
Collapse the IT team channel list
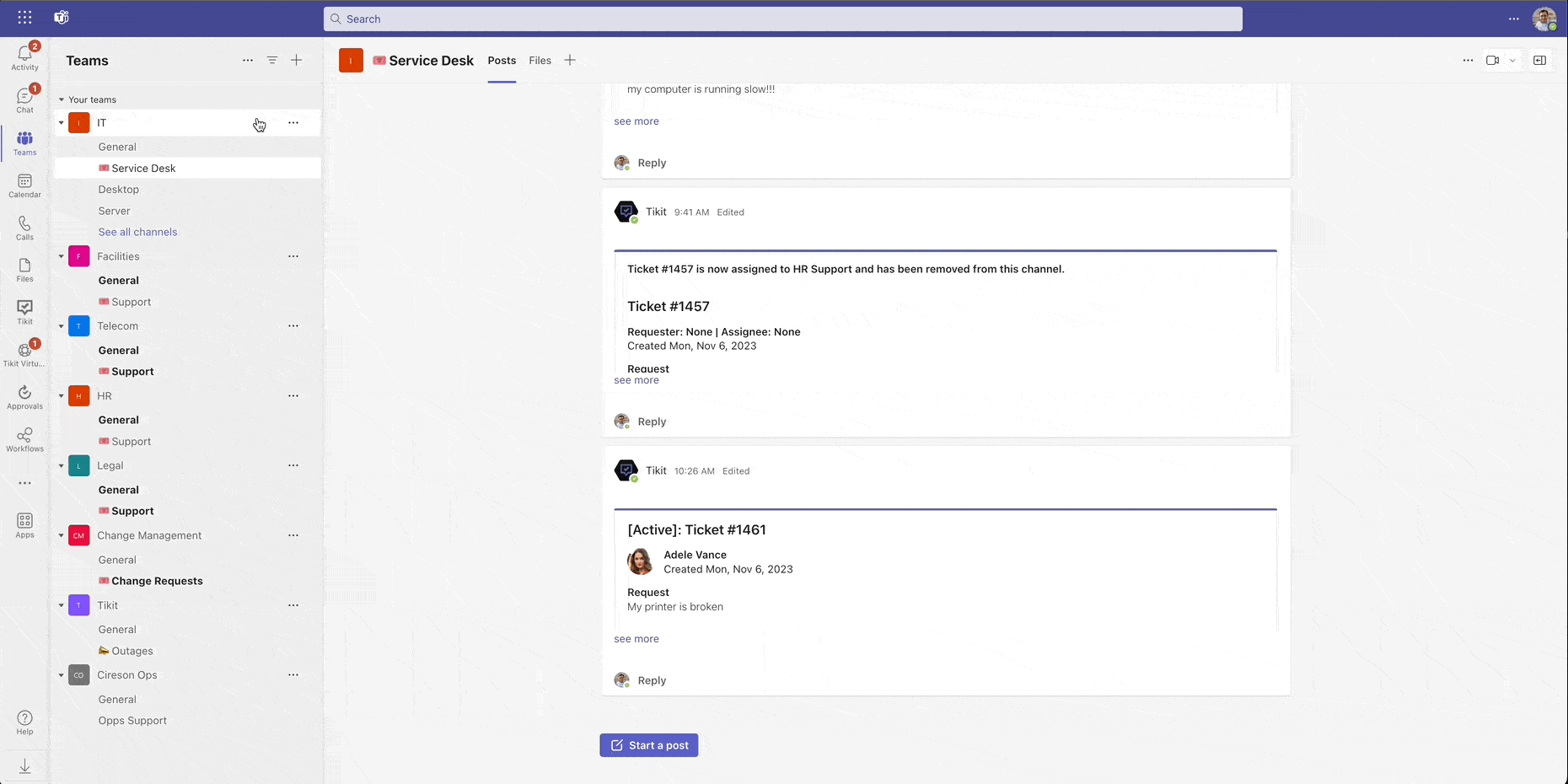[x=62, y=123]
